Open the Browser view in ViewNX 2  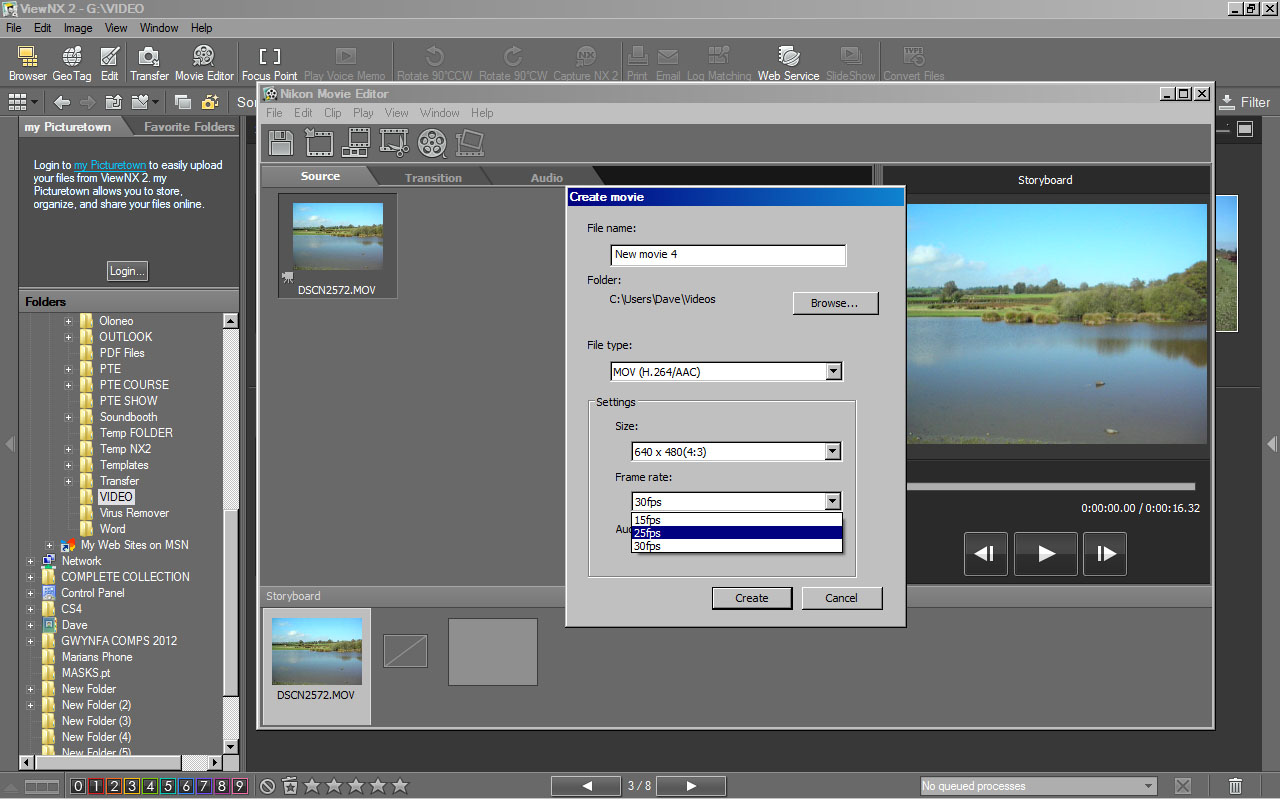(27, 63)
